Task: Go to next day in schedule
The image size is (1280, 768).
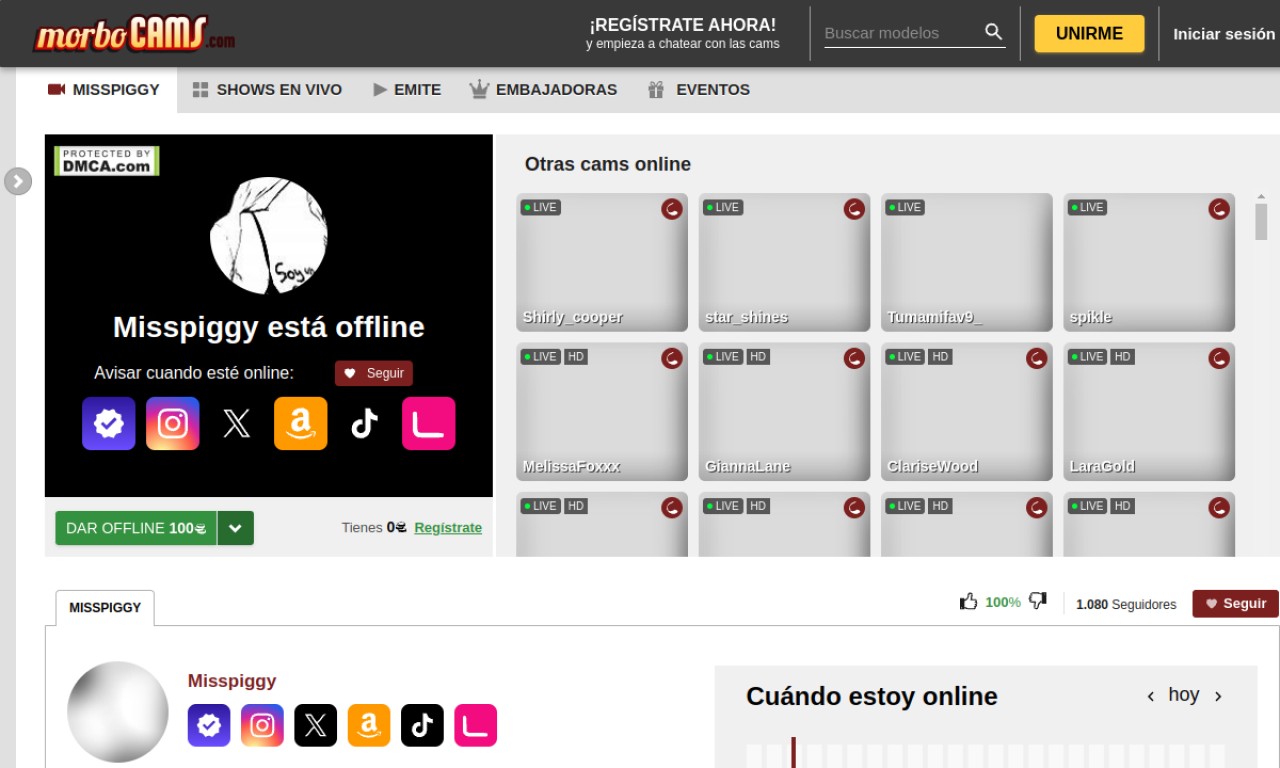Action: pos(1218,696)
